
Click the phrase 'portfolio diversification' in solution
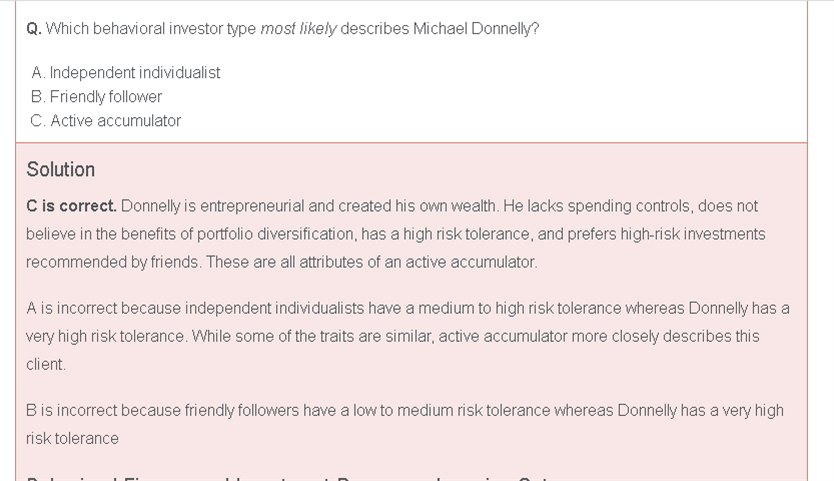pos(277,234)
